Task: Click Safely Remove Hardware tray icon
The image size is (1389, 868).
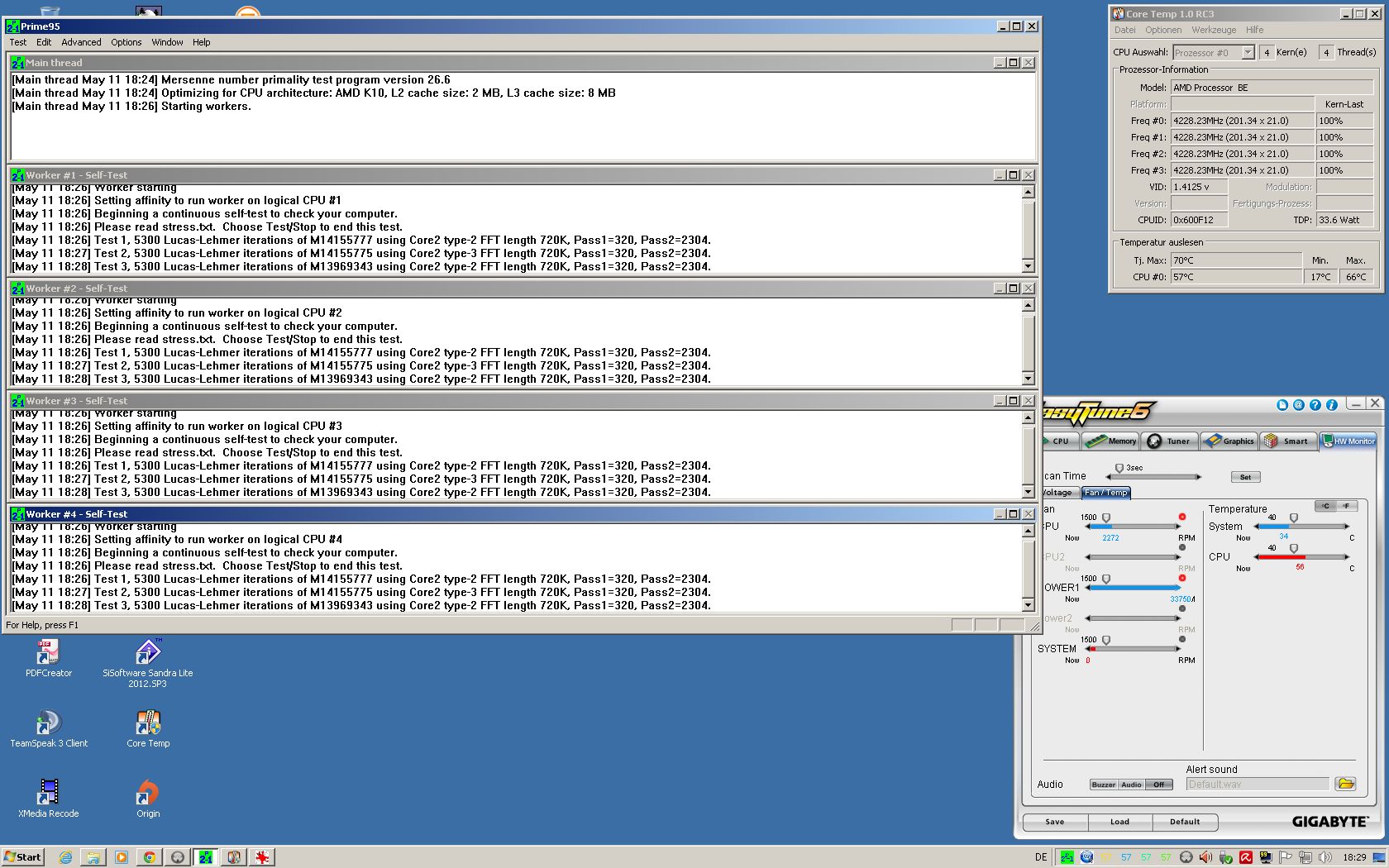Action: tap(1225, 857)
